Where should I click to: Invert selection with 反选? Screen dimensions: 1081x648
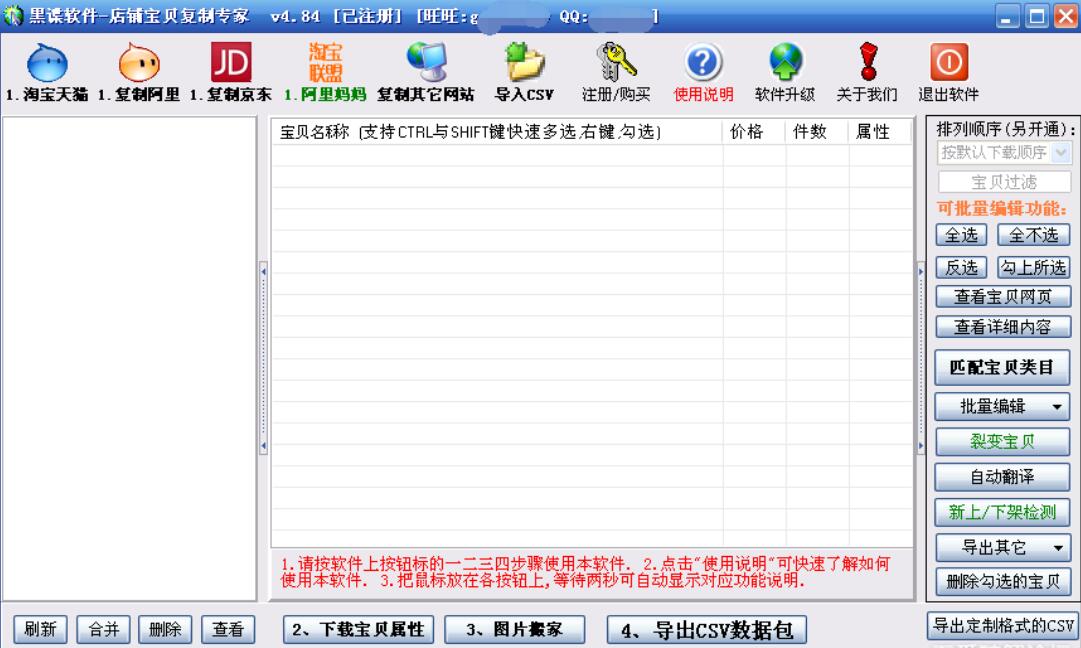(x=961, y=267)
